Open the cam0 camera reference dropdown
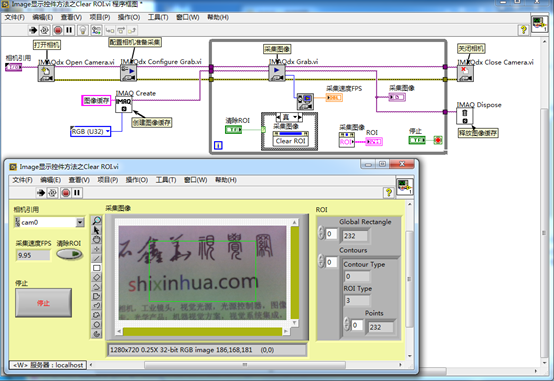Viewport: 554px width, 381px height. 80,222
